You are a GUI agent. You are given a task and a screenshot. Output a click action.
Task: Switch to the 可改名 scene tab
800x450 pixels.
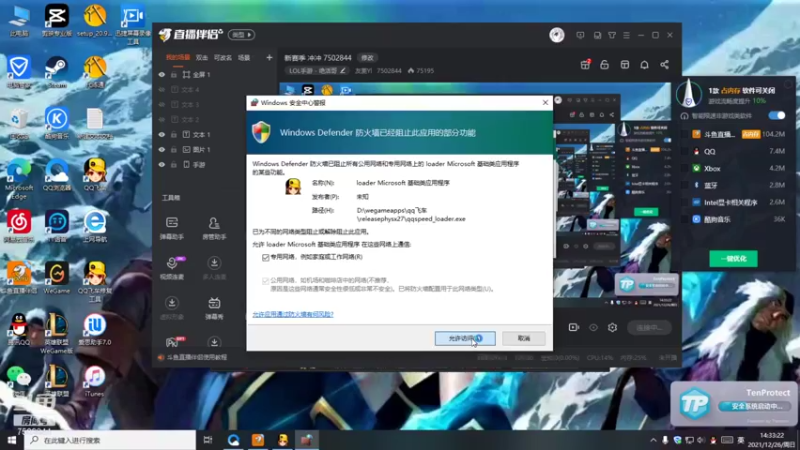pyautogui.click(x=222, y=58)
